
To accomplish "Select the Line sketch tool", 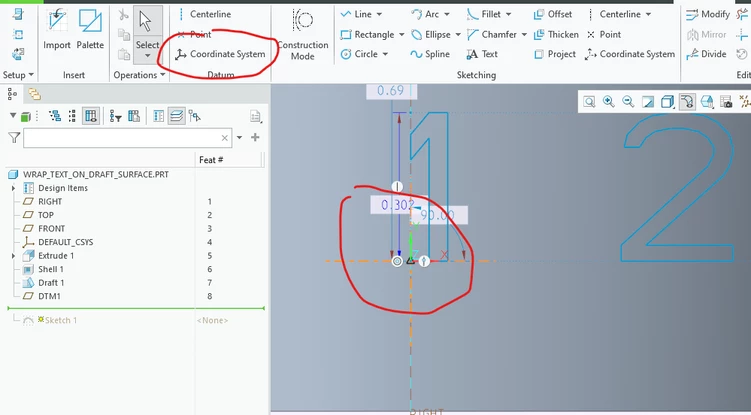I will point(356,14).
